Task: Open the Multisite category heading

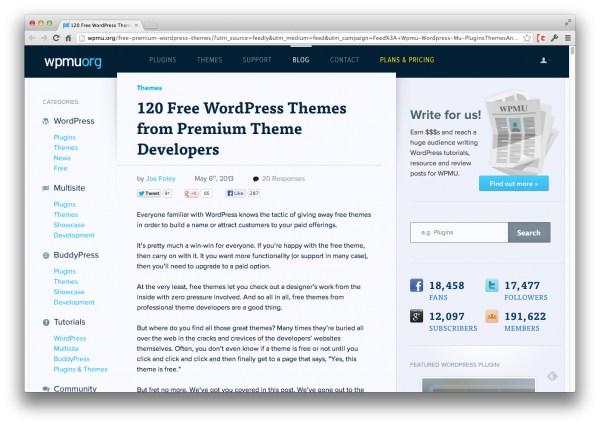Action: [x=69, y=188]
